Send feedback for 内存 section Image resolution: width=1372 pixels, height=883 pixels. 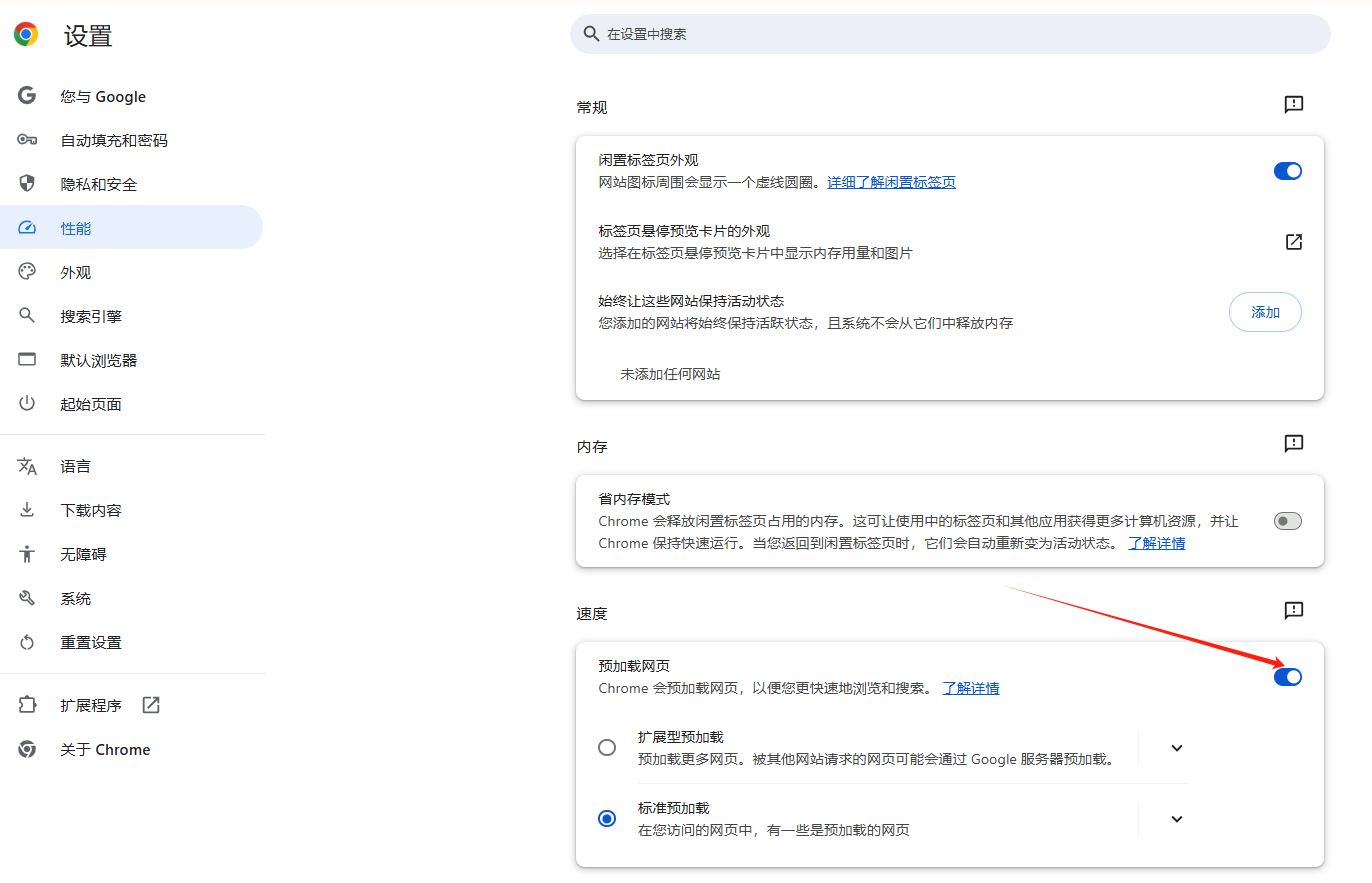pyautogui.click(x=1294, y=443)
